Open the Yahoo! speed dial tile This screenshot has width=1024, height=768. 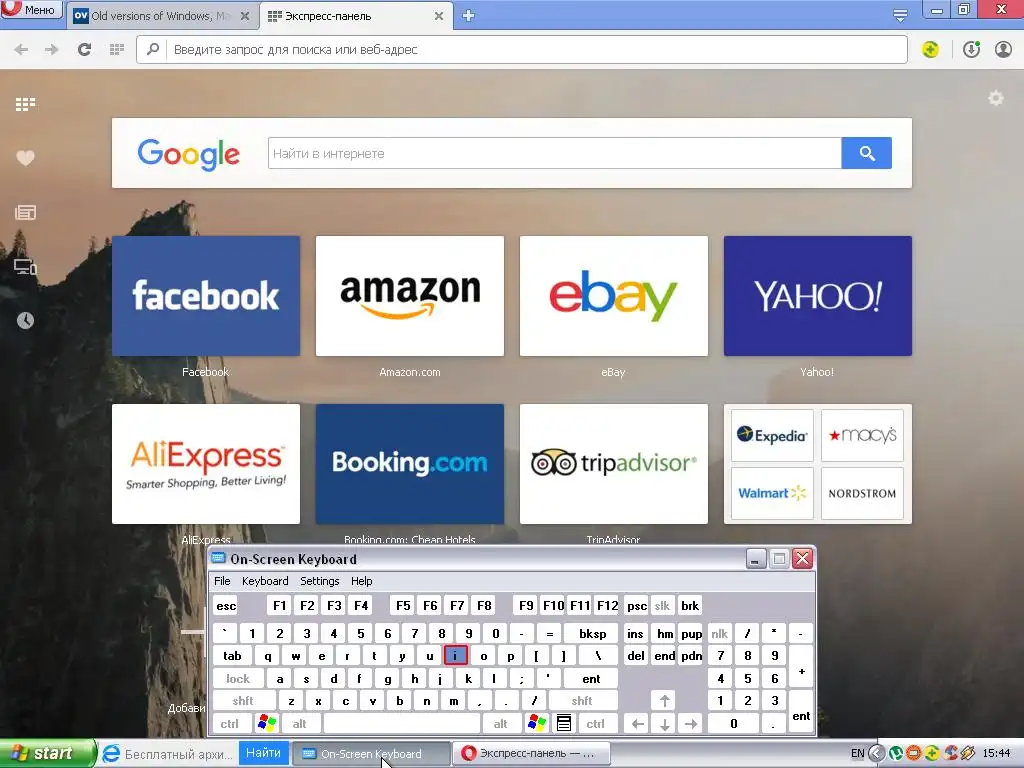pyautogui.click(x=818, y=296)
